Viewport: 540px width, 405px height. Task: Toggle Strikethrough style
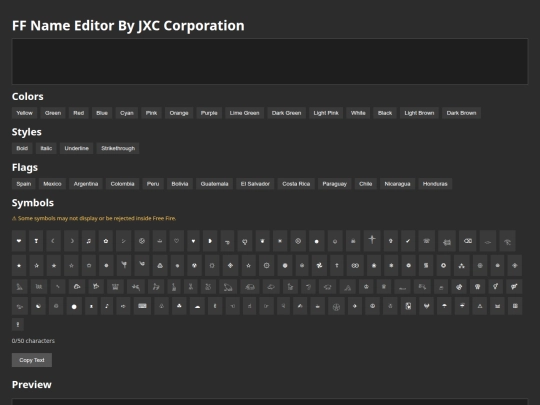tap(118, 148)
